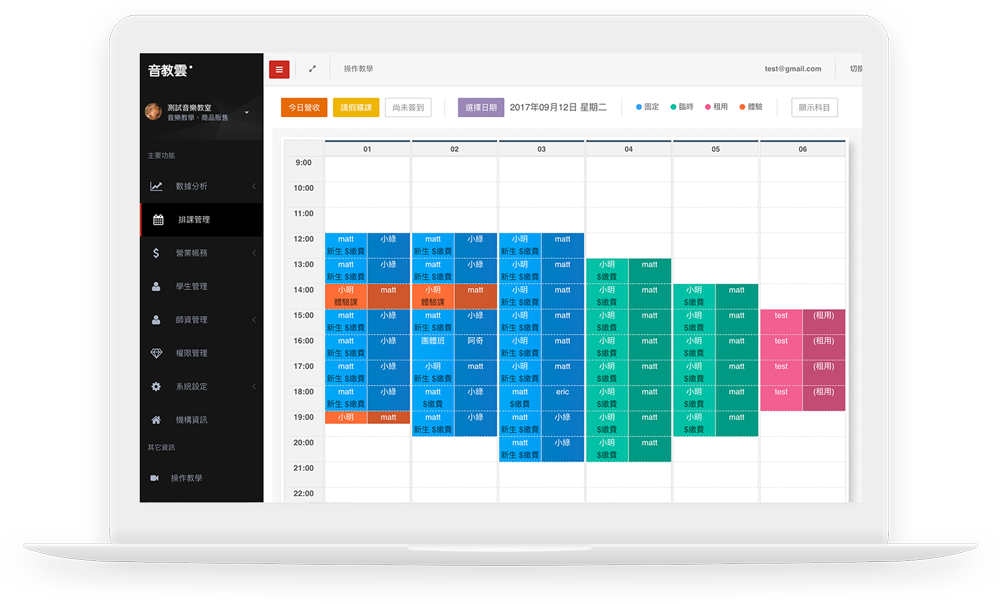Click the blue 固定 legend dot

pos(640,107)
